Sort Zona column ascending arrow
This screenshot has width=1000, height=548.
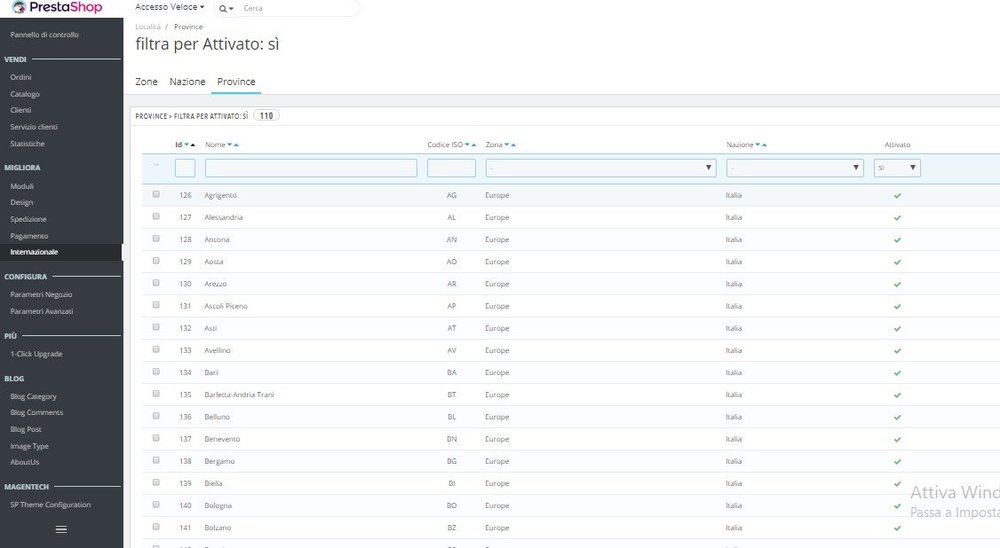pos(513,145)
